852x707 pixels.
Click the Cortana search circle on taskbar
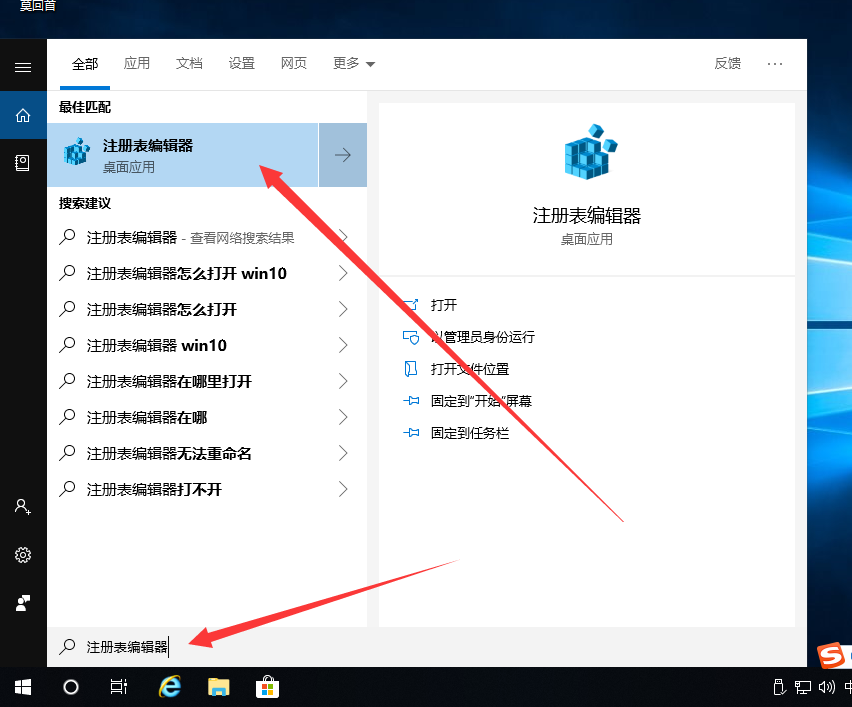coord(70,687)
